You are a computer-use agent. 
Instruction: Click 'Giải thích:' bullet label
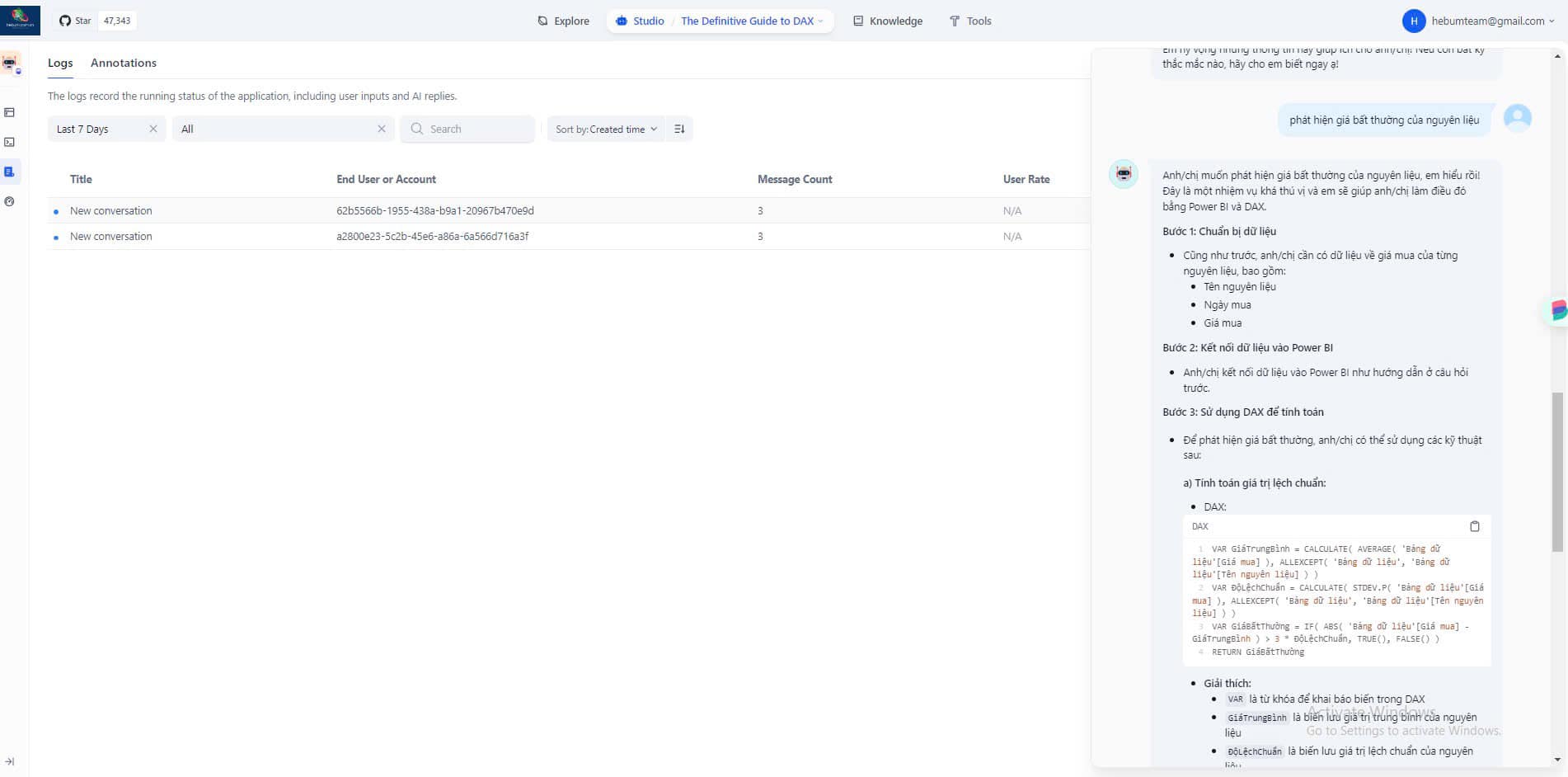pyautogui.click(x=1227, y=683)
